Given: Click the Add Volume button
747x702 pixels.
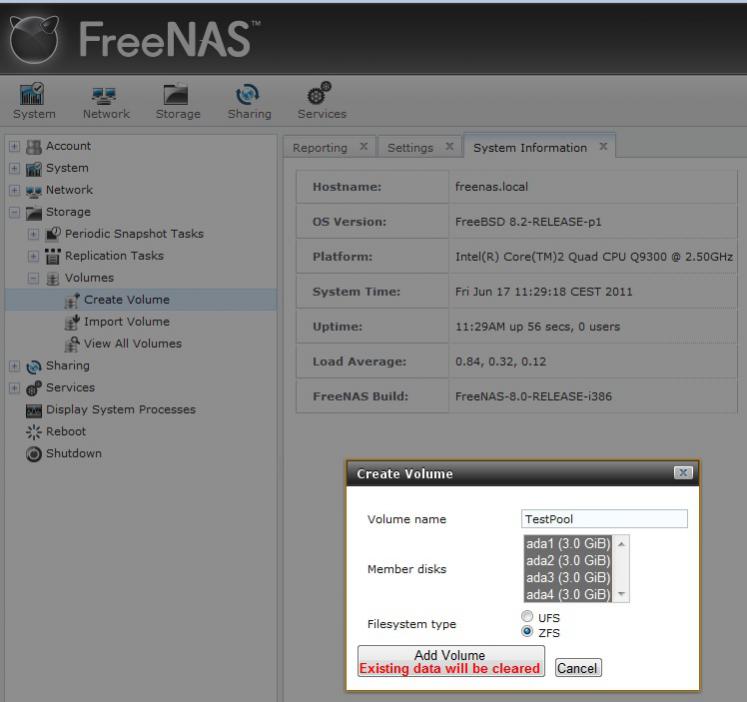Looking at the screenshot, I should 451,661.
